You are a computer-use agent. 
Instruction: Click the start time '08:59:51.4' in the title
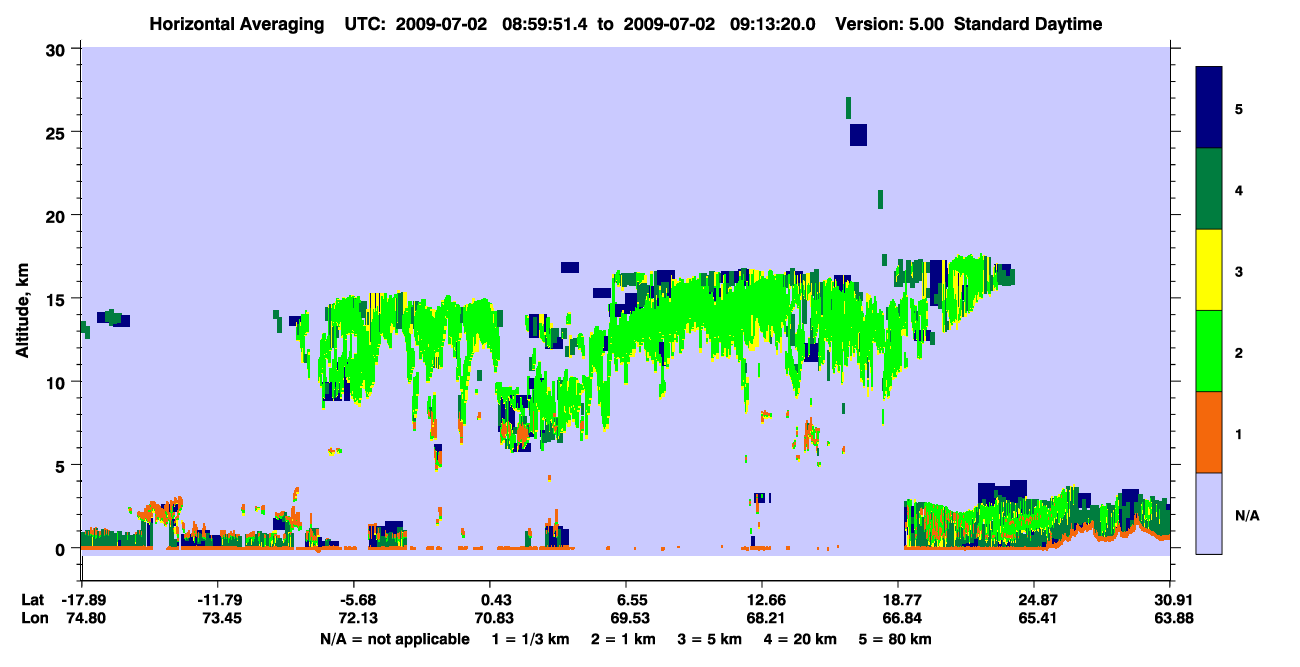click(546, 24)
